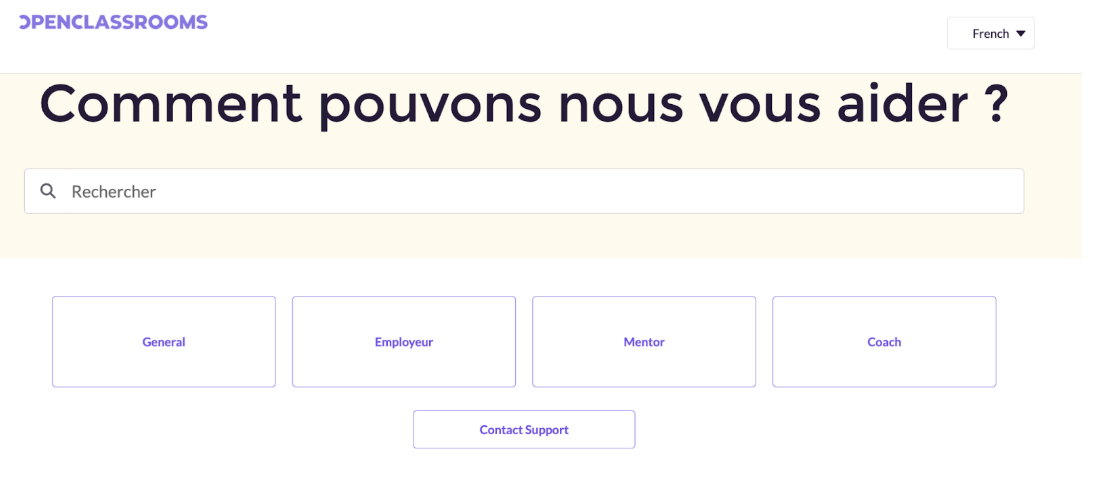The height and width of the screenshot is (500, 1094).
Task: Click the "Contact Support" link text
Action: coord(524,430)
